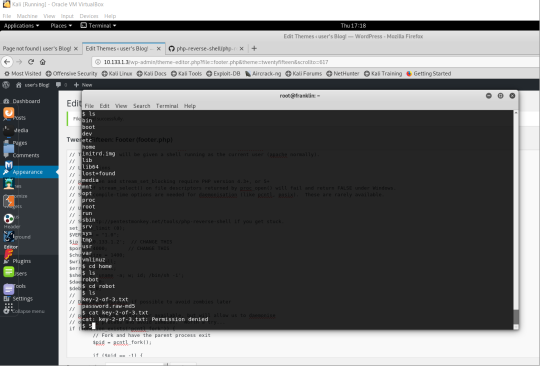Click the Firefox forward arrow

[19, 62]
